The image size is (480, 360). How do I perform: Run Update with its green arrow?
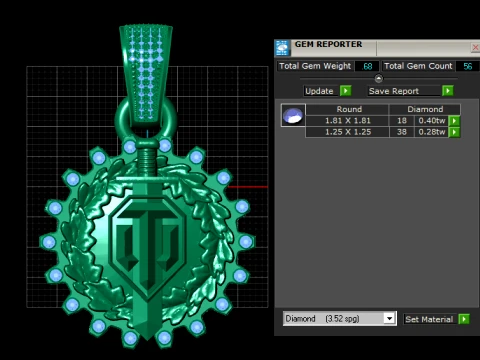point(346,91)
